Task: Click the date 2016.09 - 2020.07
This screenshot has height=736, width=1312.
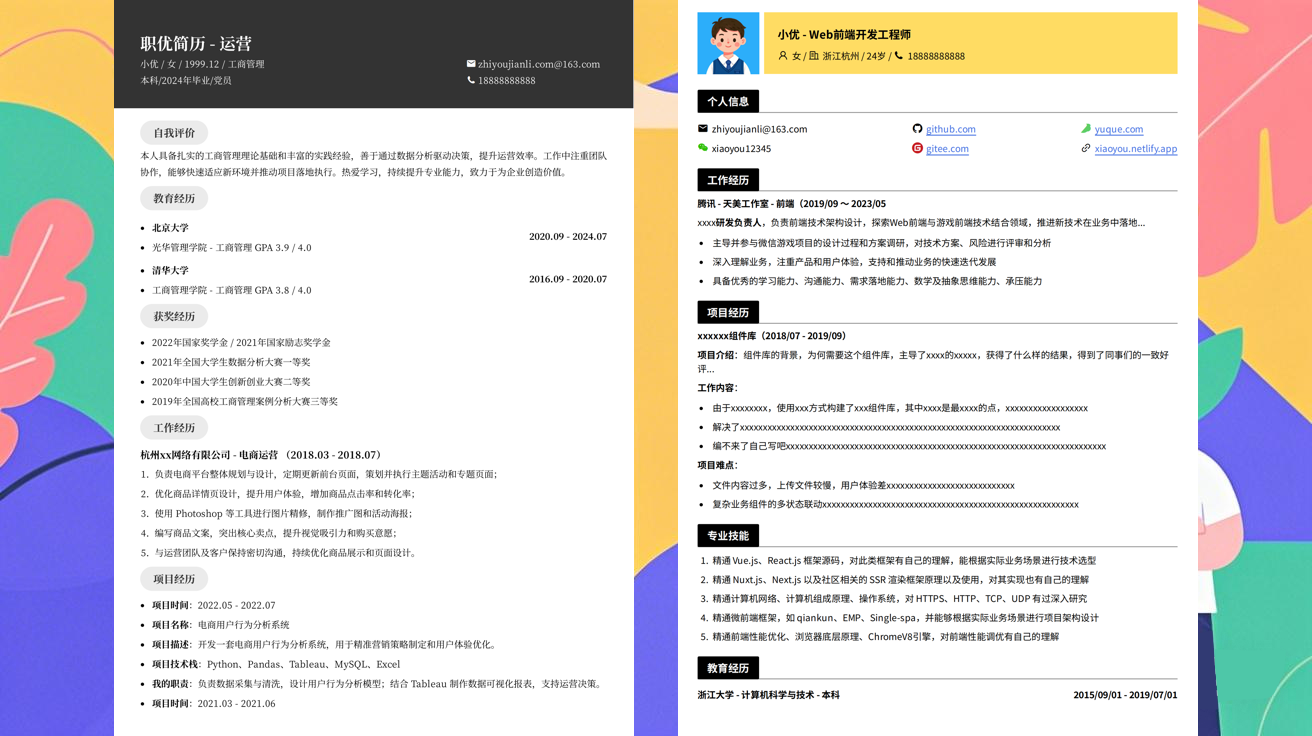Action: [x=568, y=279]
